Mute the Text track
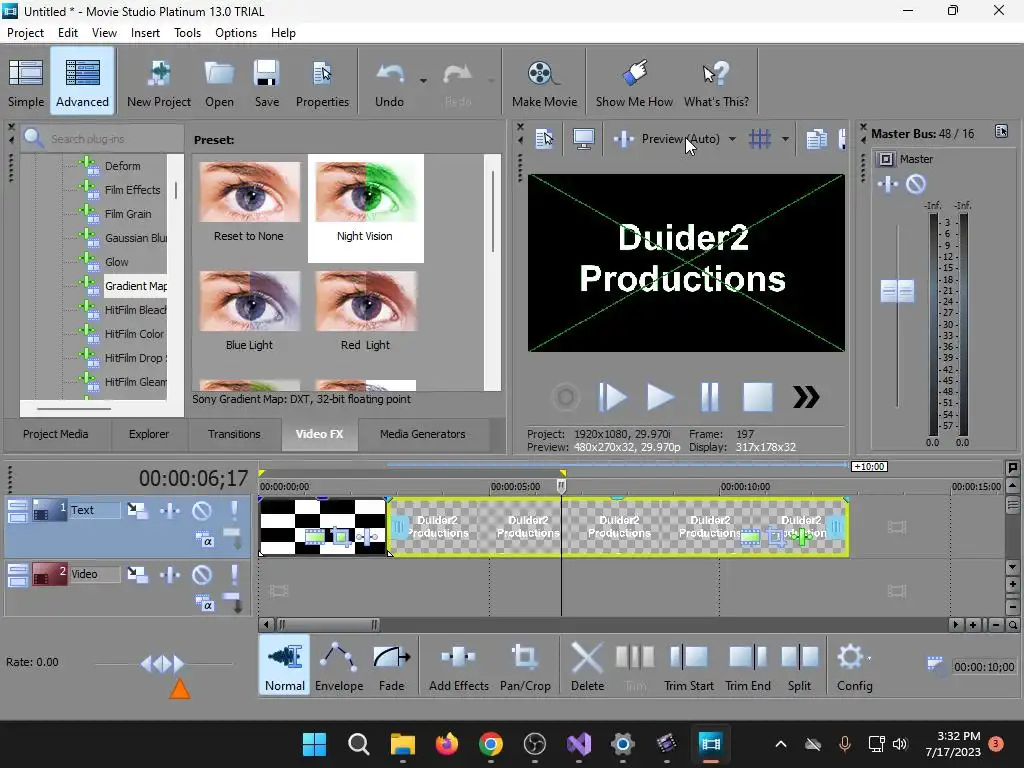Image resolution: width=1024 pixels, height=768 pixels. 202,510
